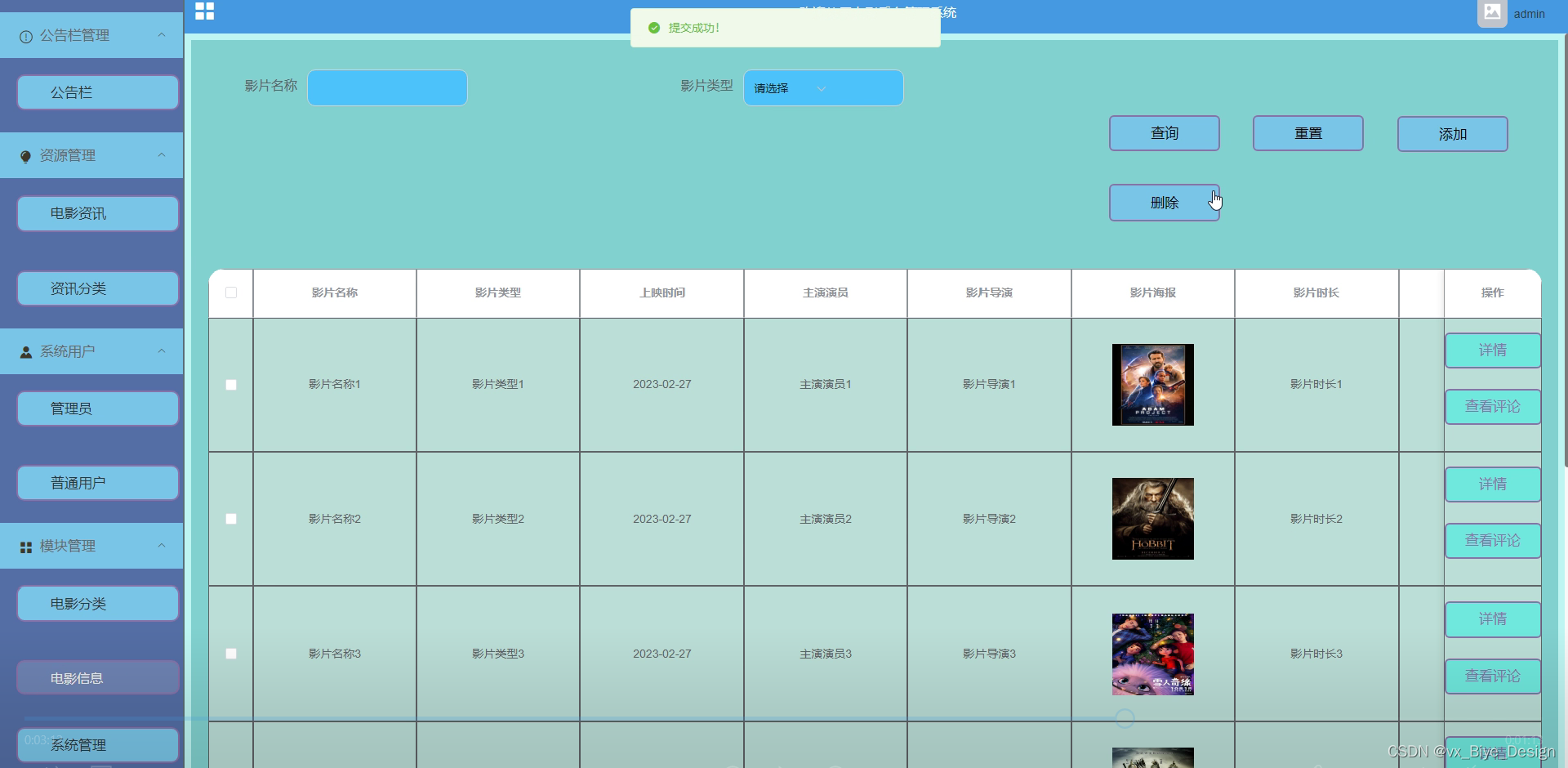
Task: Click the 2023-02-27 date in 影片名称2 row
Action: tap(662, 519)
